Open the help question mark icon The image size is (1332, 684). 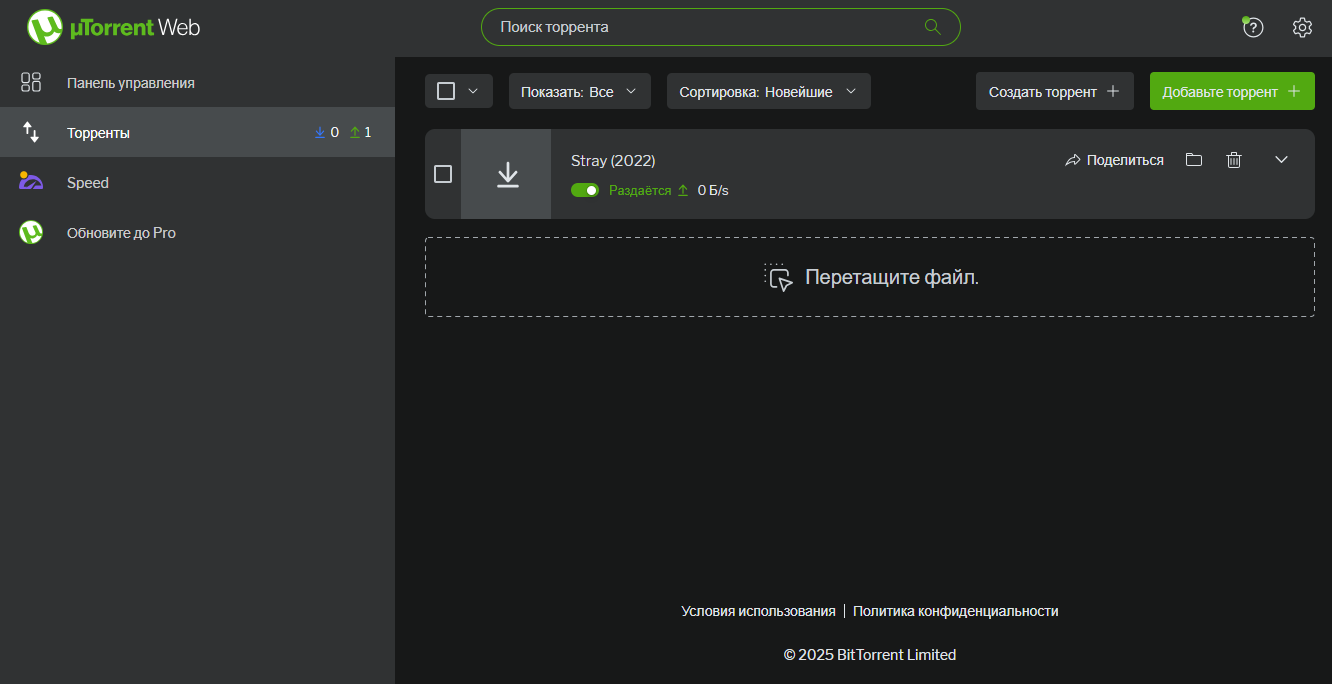point(1252,27)
